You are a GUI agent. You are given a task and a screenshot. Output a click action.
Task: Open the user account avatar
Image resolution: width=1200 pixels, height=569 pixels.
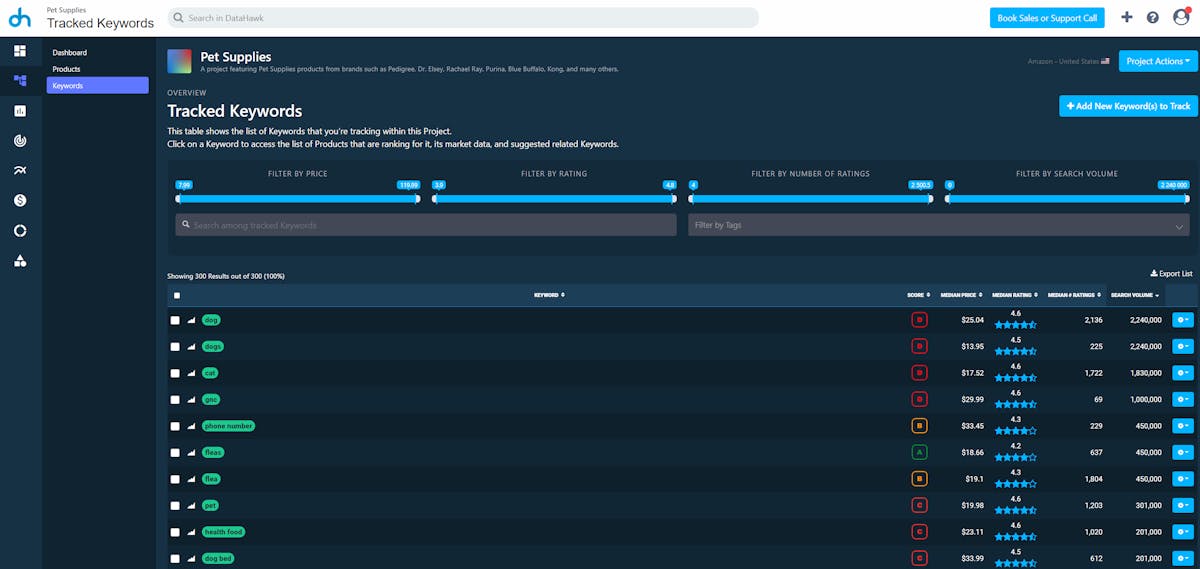[x=1181, y=17]
